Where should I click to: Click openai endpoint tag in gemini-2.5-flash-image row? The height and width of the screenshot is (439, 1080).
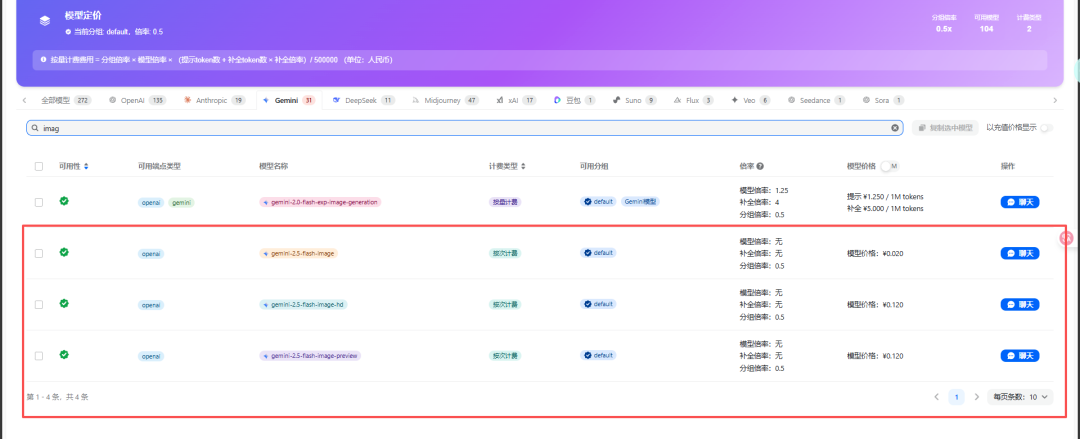point(151,253)
